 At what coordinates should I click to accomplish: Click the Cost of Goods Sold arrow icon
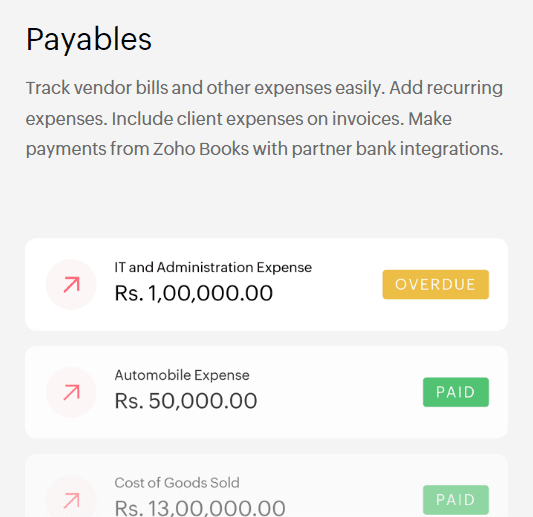71,500
